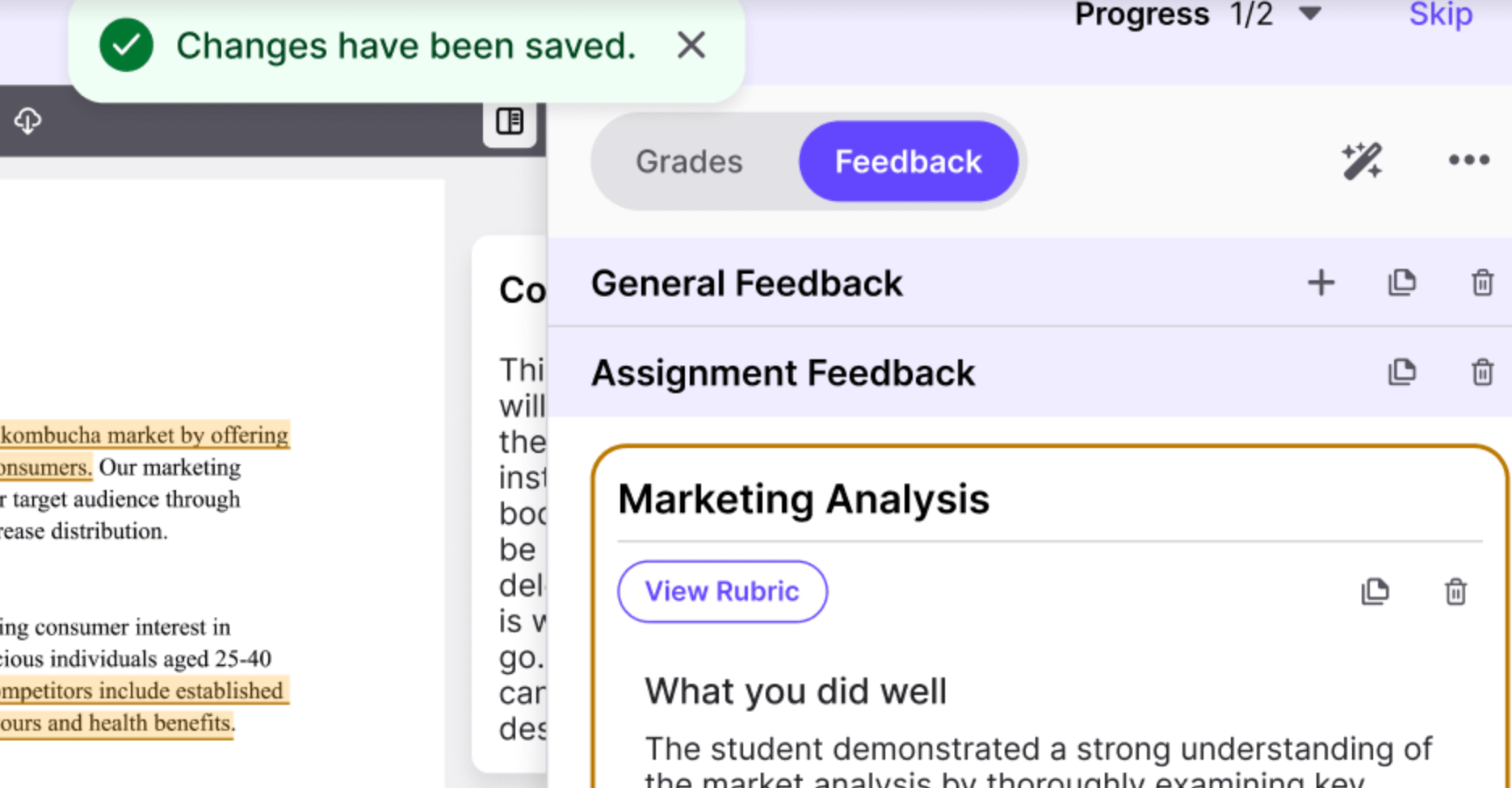Click the cloud download icon
Screen dimensions: 1512x788
point(27,121)
